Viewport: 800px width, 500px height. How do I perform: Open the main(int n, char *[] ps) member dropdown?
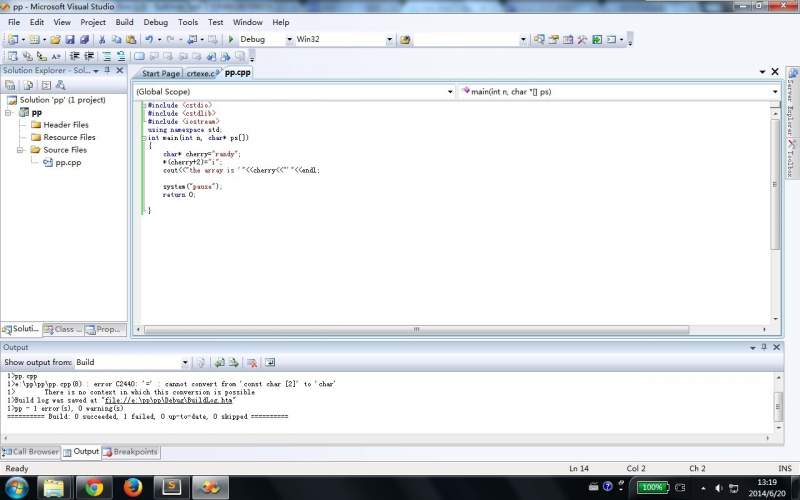(775, 92)
